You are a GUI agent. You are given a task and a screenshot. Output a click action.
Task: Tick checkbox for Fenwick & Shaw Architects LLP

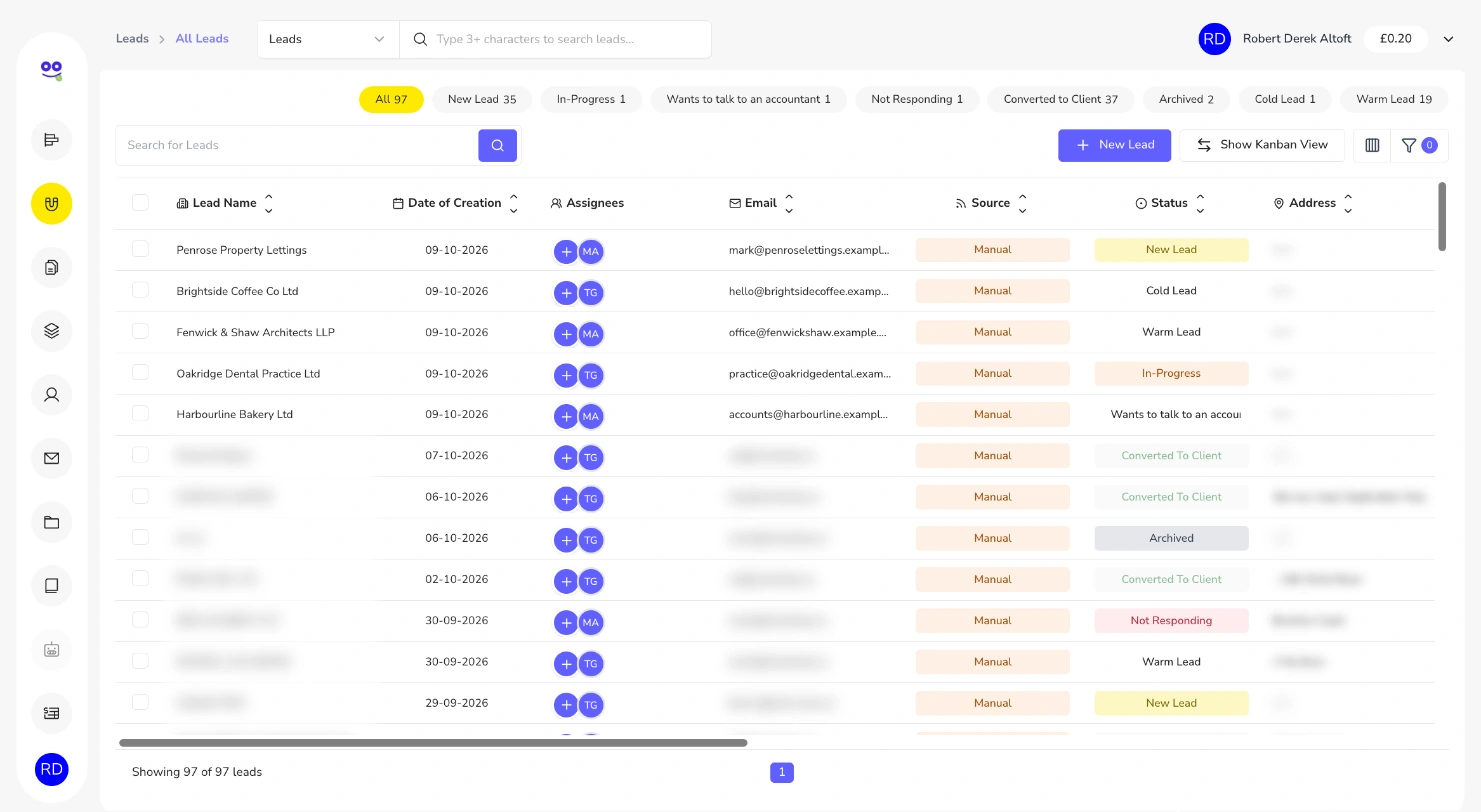140,331
